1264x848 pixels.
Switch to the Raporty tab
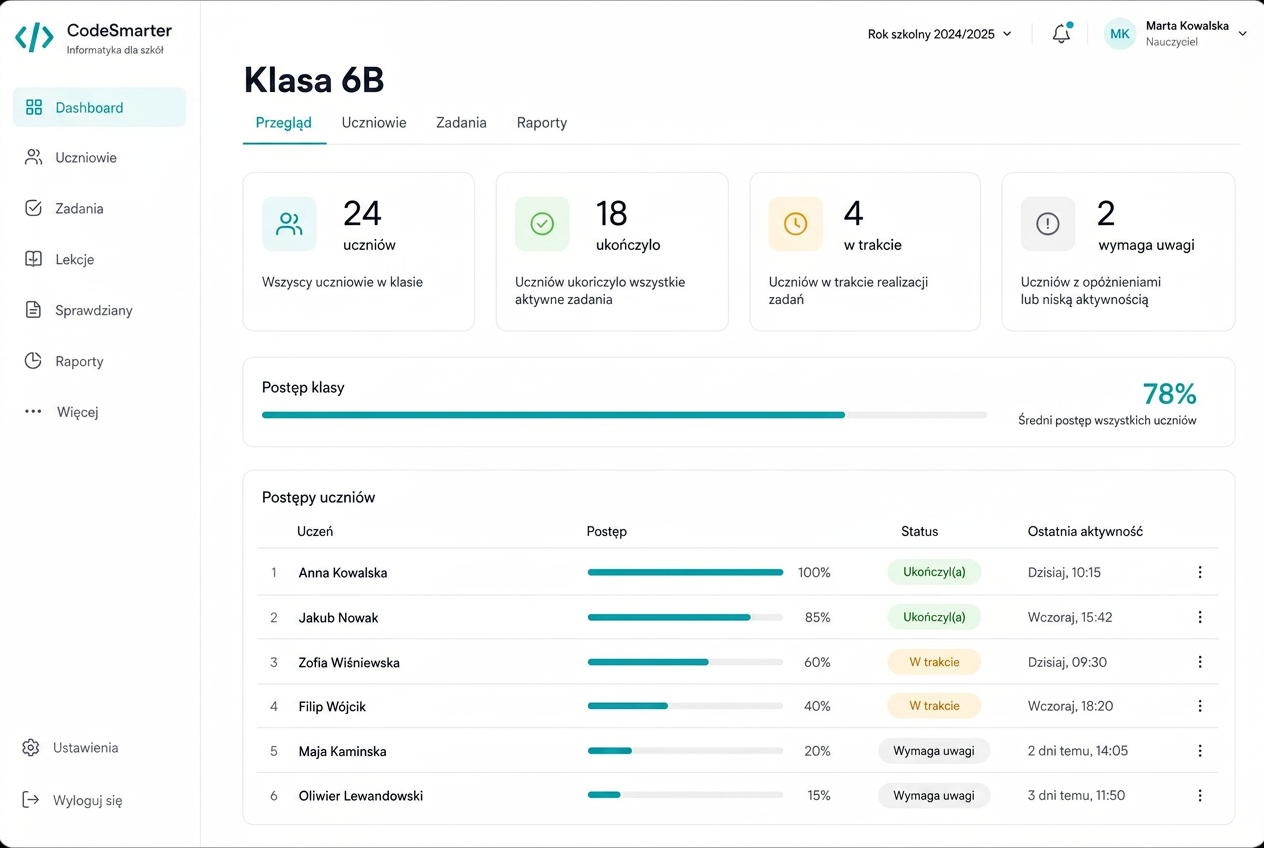[542, 123]
